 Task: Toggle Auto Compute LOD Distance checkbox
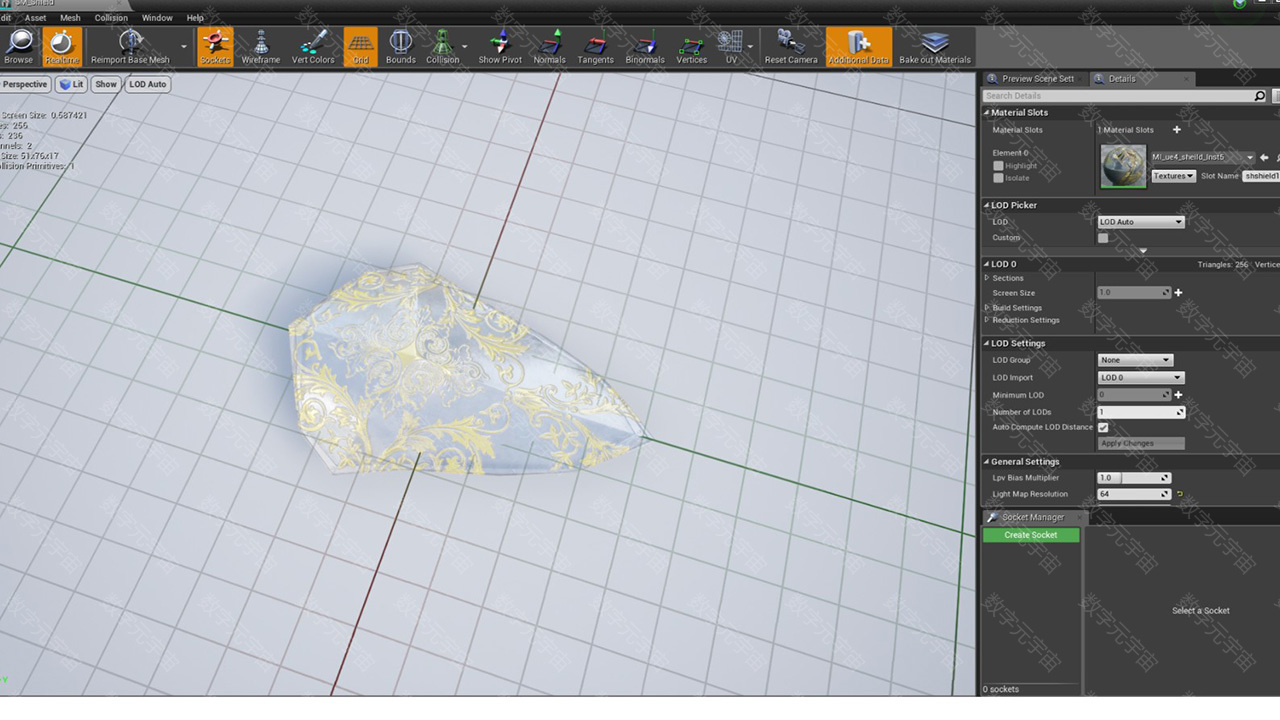click(1103, 428)
